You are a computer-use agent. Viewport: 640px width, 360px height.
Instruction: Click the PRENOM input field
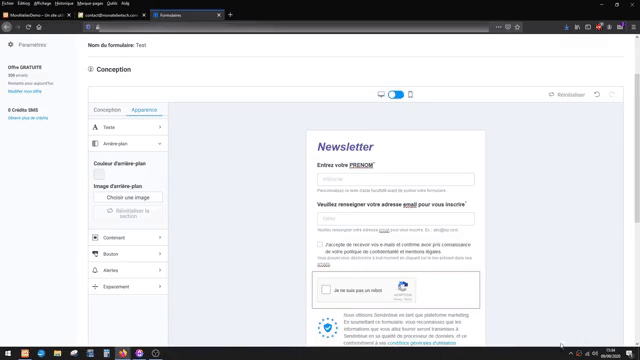[x=396, y=179]
